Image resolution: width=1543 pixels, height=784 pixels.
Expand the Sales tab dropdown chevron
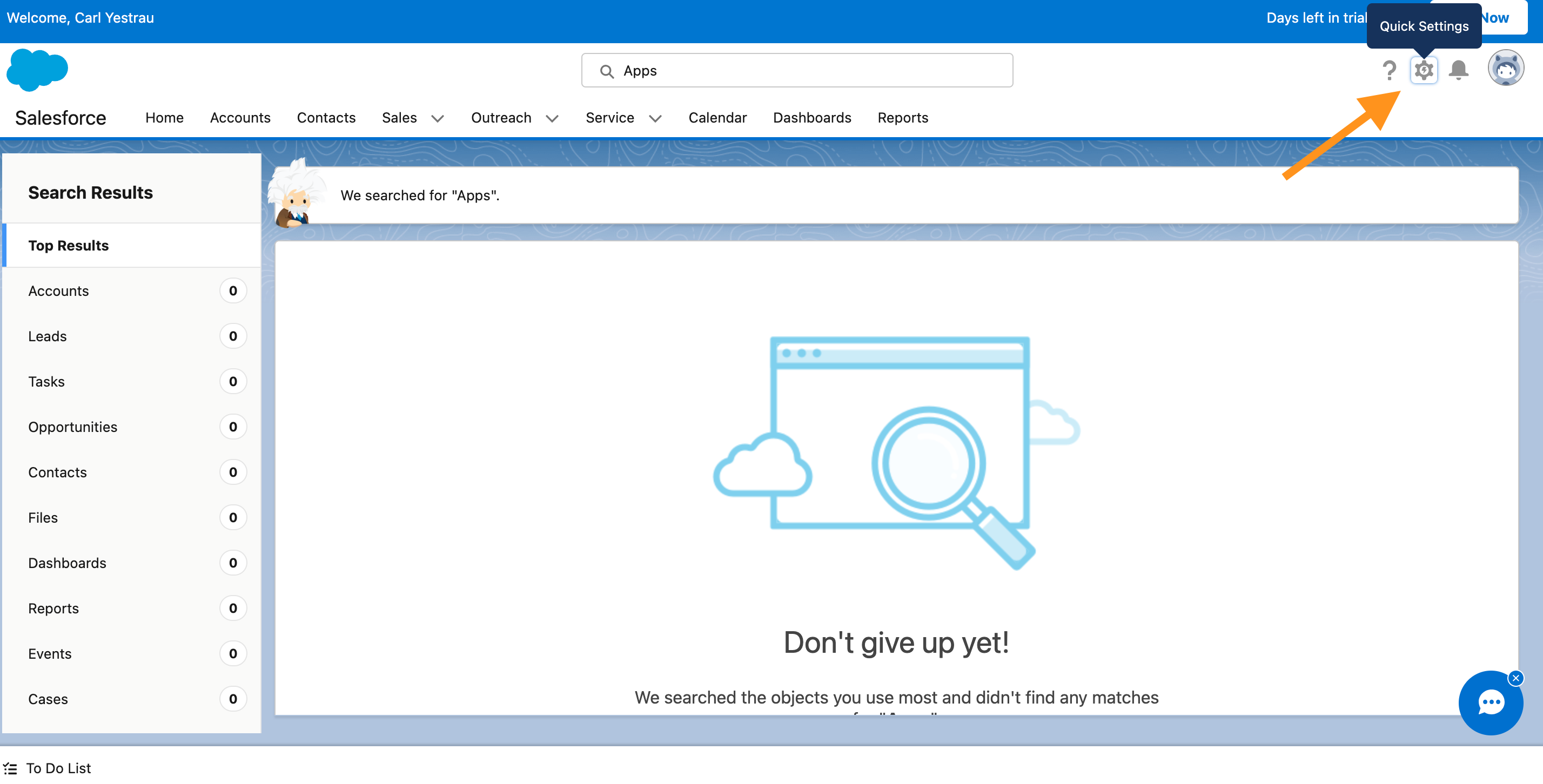(x=438, y=118)
